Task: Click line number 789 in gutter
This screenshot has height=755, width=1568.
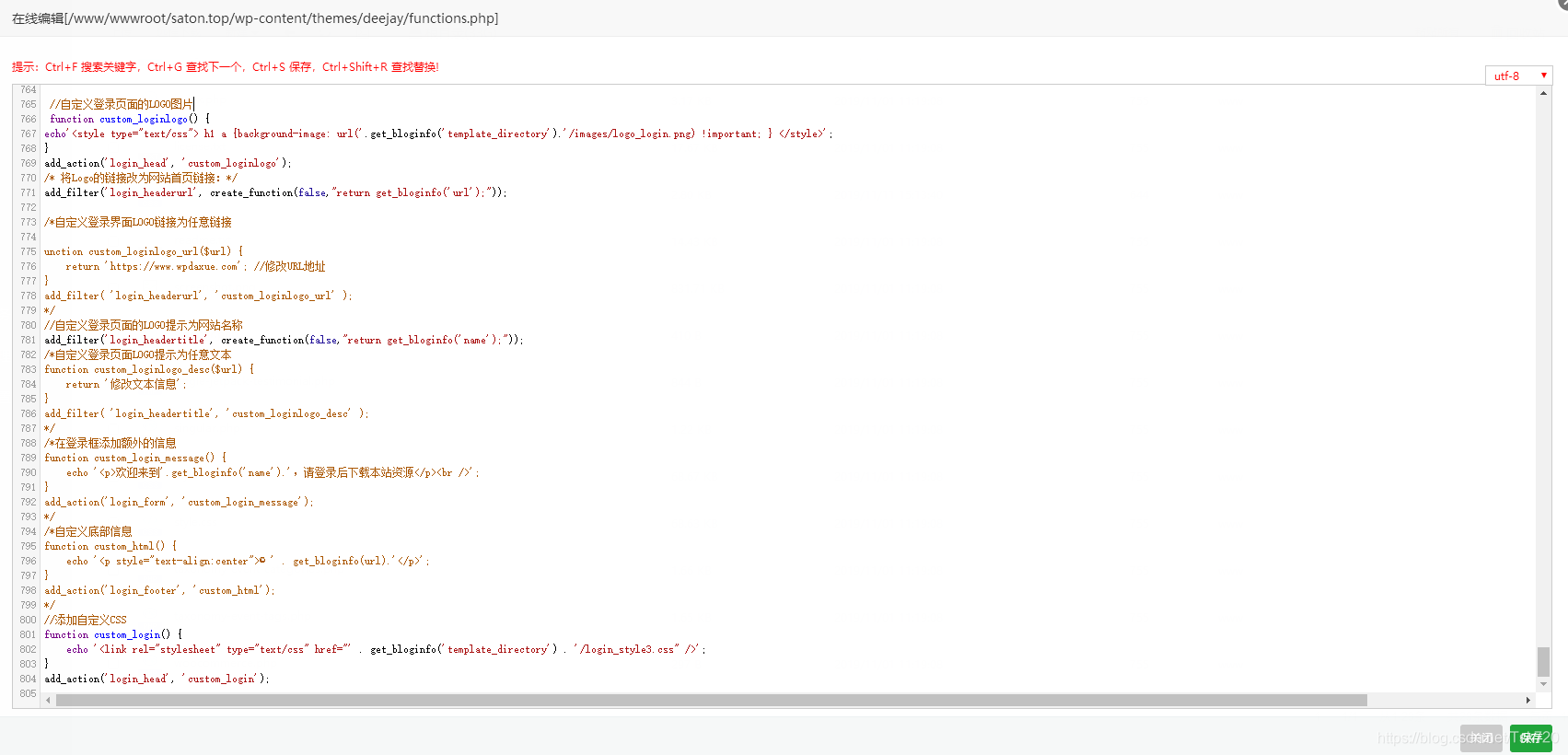Action: tap(28, 458)
